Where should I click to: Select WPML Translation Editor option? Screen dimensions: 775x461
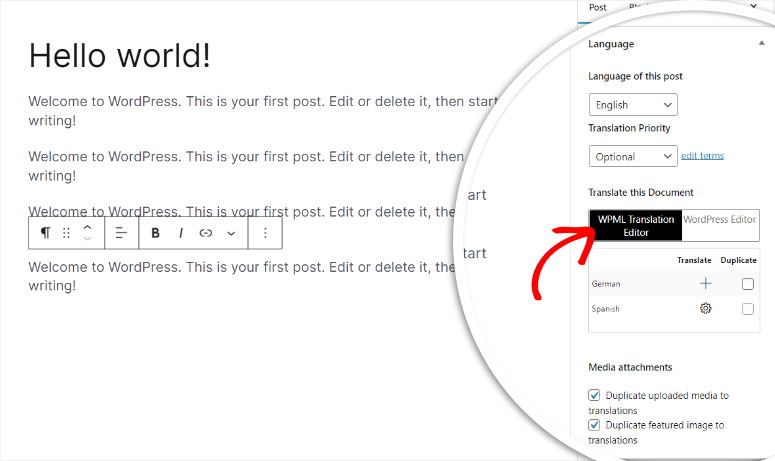[x=636, y=225]
